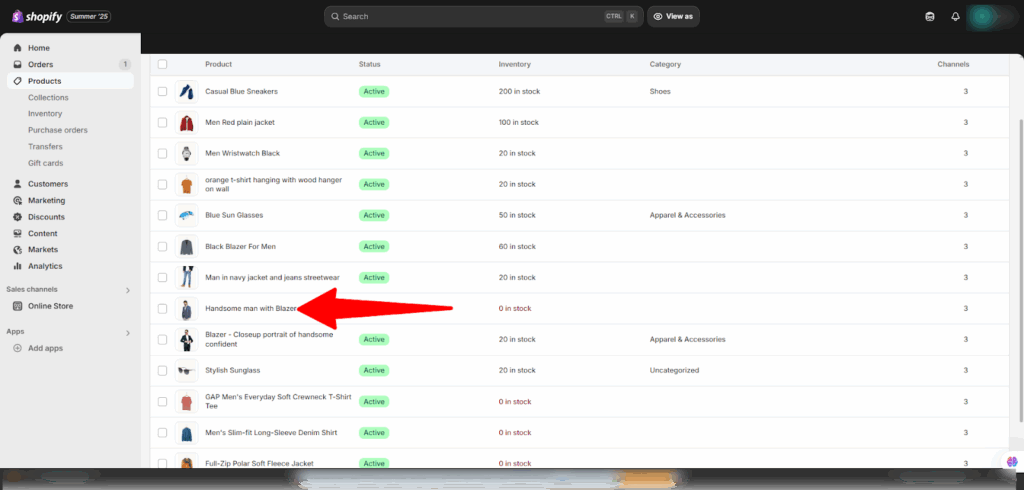1024x490 pixels.
Task: Tick the Black Blazer For Men checkbox
Action: click(162, 246)
